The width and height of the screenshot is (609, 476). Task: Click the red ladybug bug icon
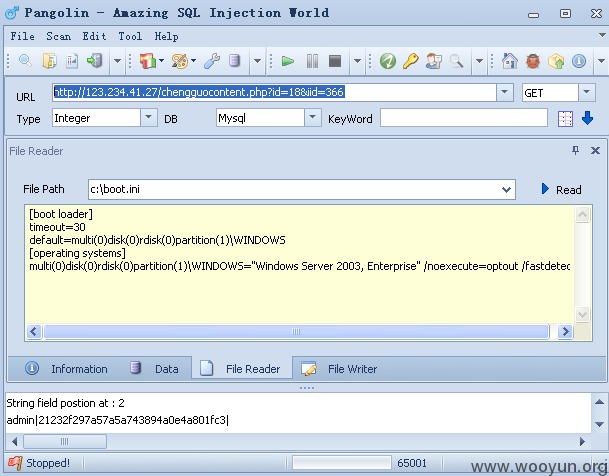click(533, 61)
